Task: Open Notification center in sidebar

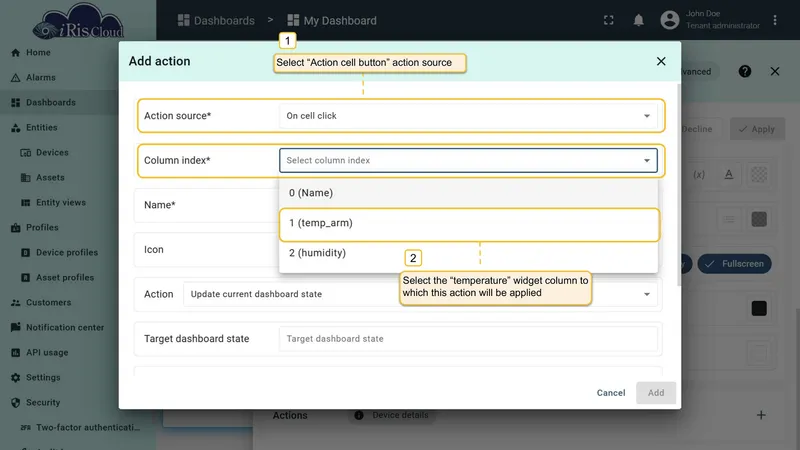Action: point(65,328)
